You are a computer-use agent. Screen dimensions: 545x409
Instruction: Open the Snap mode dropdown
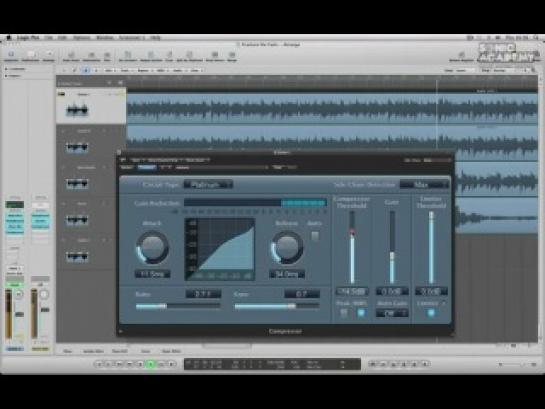465,70
